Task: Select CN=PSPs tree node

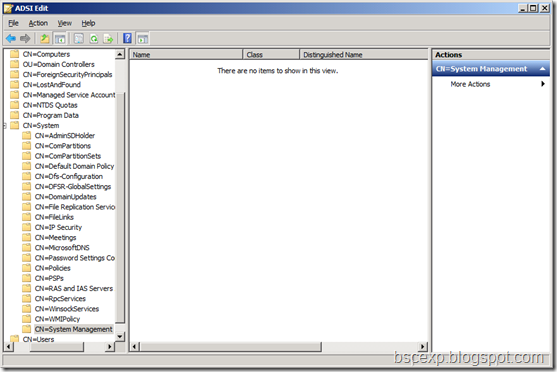Action: [x=49, y=278]
